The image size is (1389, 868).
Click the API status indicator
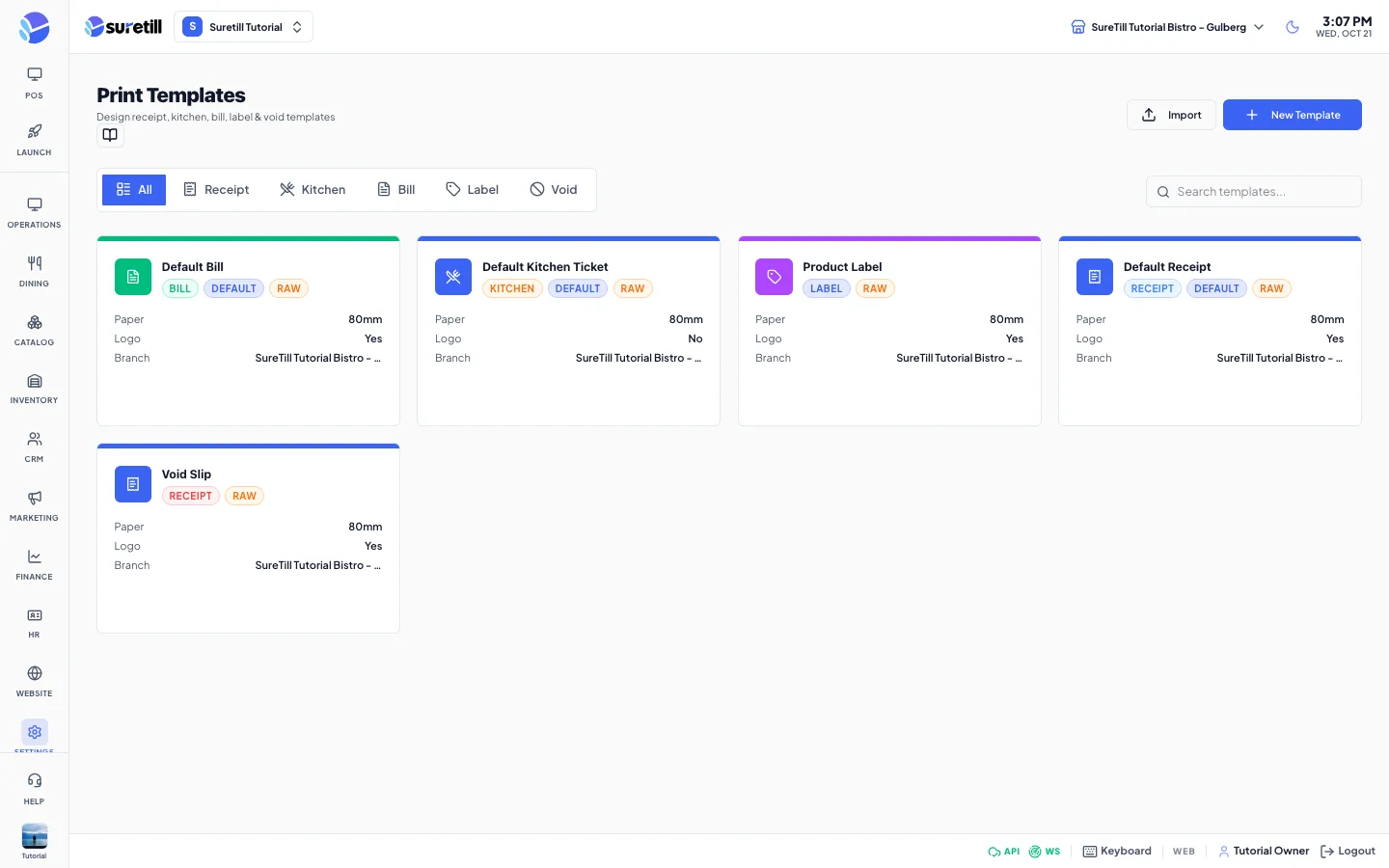pyautogui.click(x=1004, y=852)
